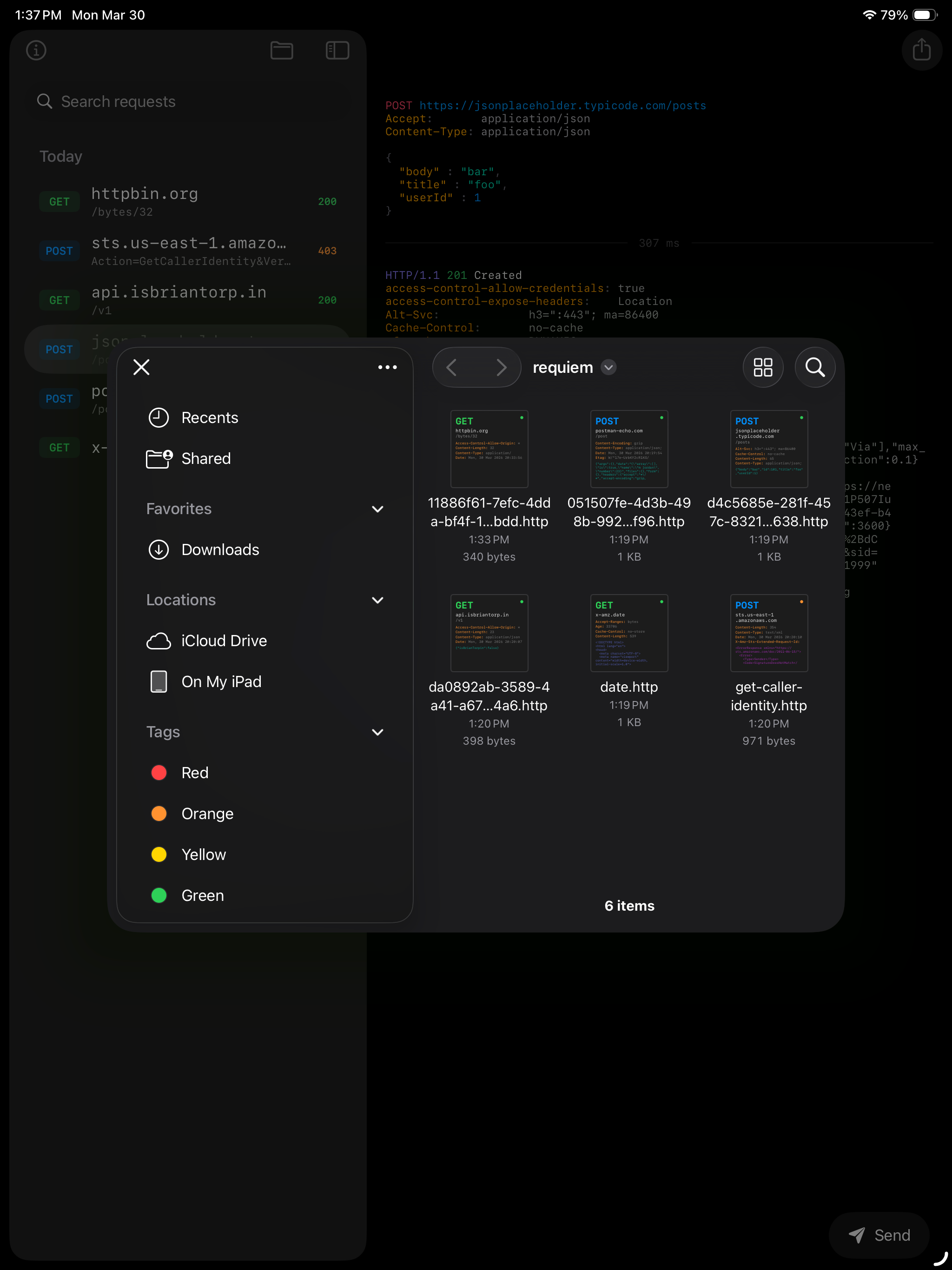Image resolution: width=952 pixels, height=1270 pixels.
Task: Open the get-caller-identity.http file thumbnail
Action: click(x=768, y=633)
